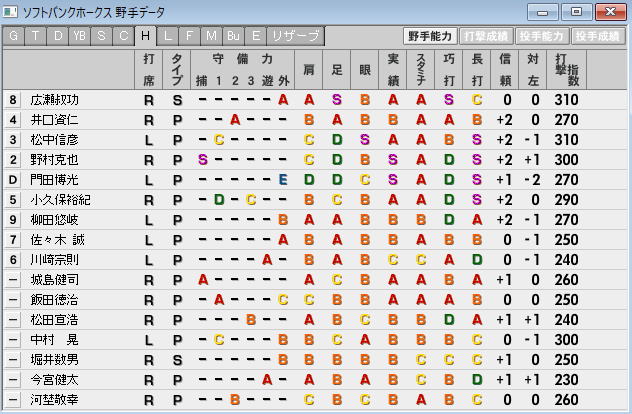Viewport: 632px width, 414px height.
Task: Click the 肩 column header
Action: tap(309, 67)
